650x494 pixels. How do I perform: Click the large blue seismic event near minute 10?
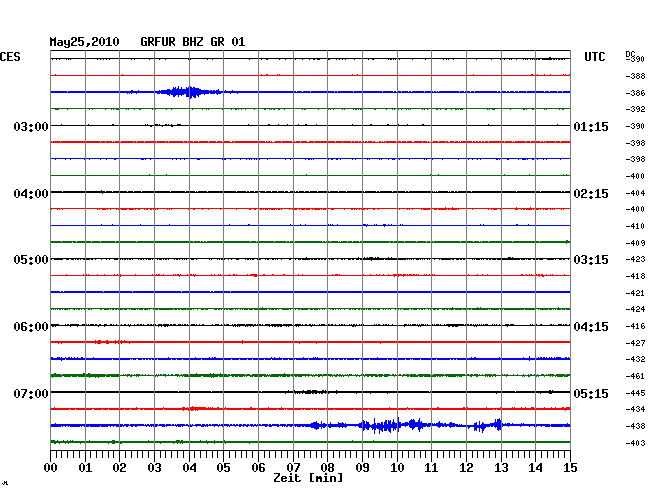[x=392, y=425]
